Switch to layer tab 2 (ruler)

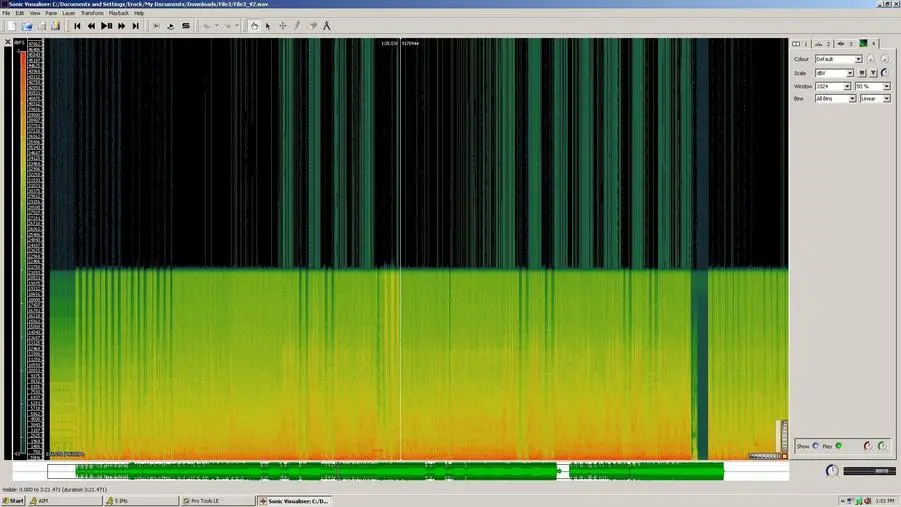[x=822, y=44]
